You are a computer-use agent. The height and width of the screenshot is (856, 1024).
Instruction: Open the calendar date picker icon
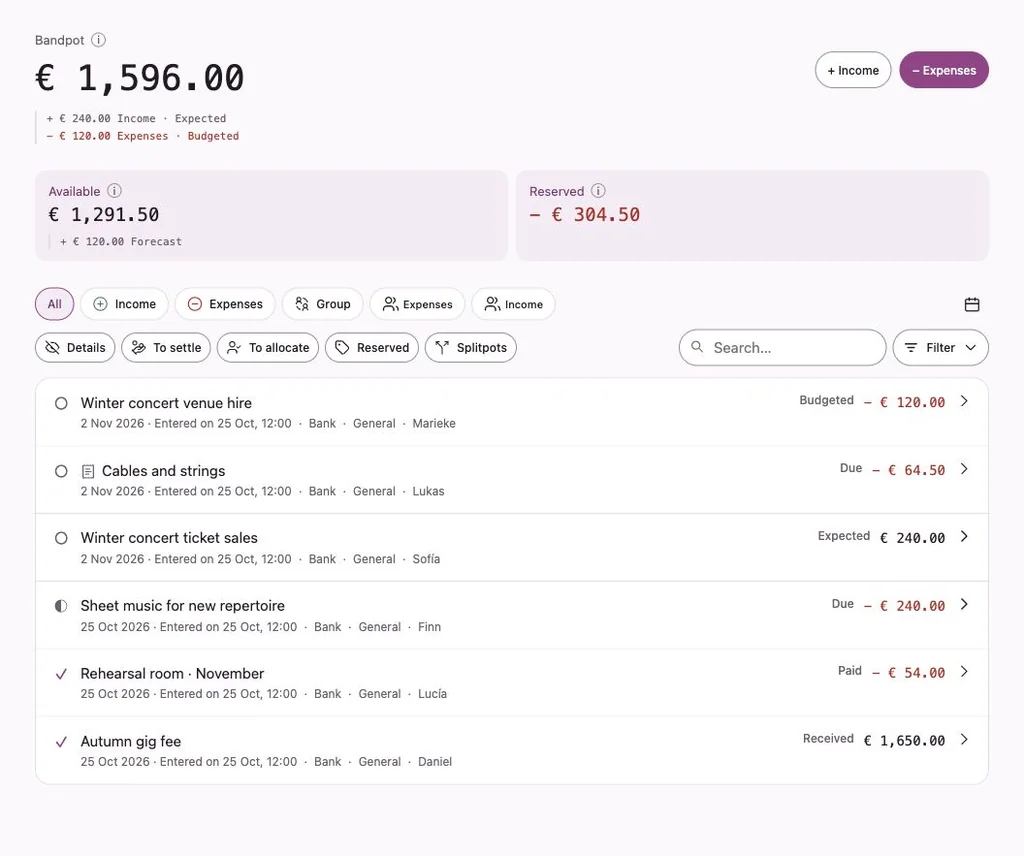972,304
